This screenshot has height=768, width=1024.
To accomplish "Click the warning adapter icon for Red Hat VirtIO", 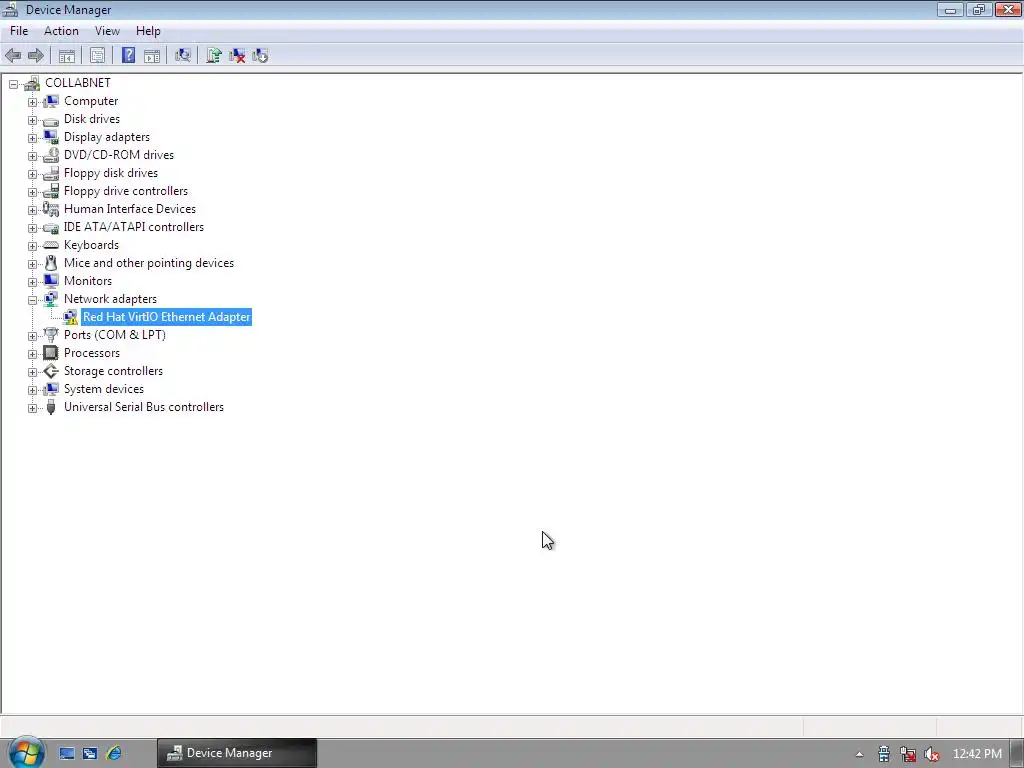I will [71, 317].
